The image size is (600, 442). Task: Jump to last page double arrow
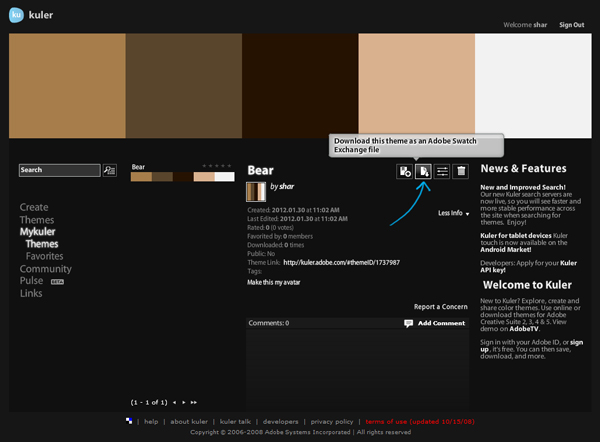[194, 403]
